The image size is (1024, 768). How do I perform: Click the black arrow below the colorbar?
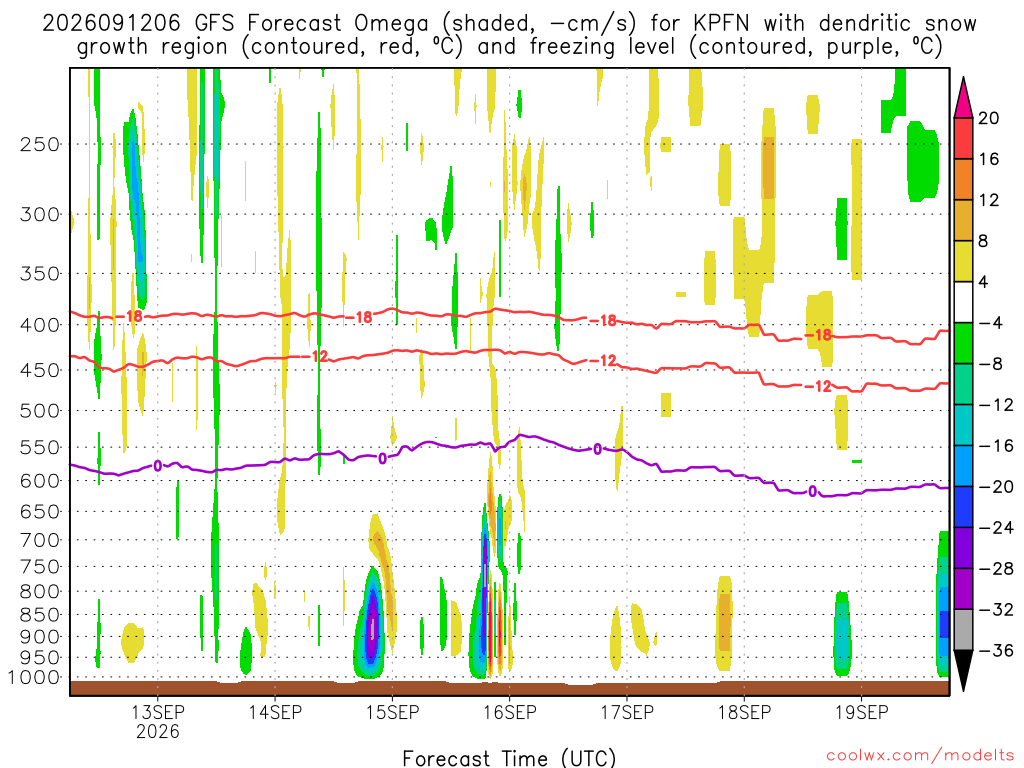pos(963,671)
